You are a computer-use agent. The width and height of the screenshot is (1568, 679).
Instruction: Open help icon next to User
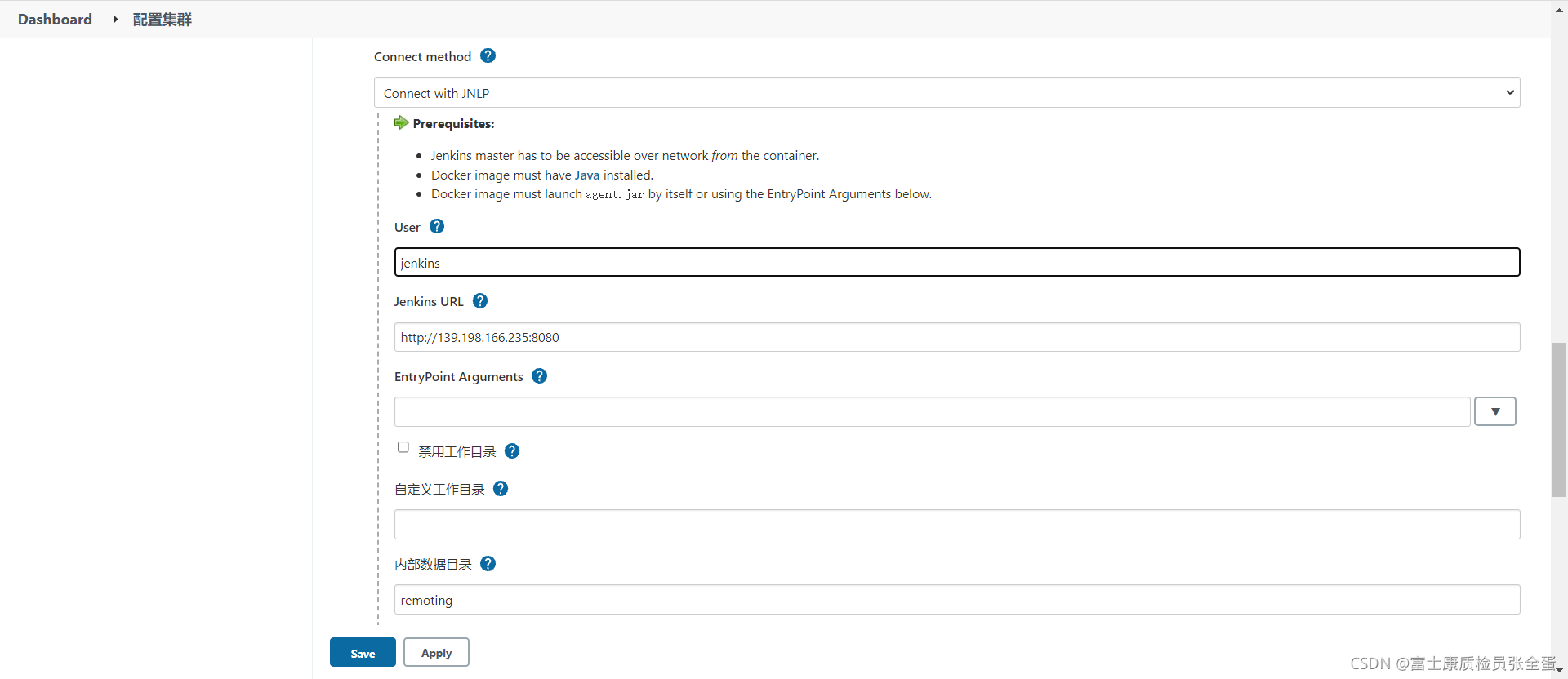pyautogui.click(x=437, y=226)
